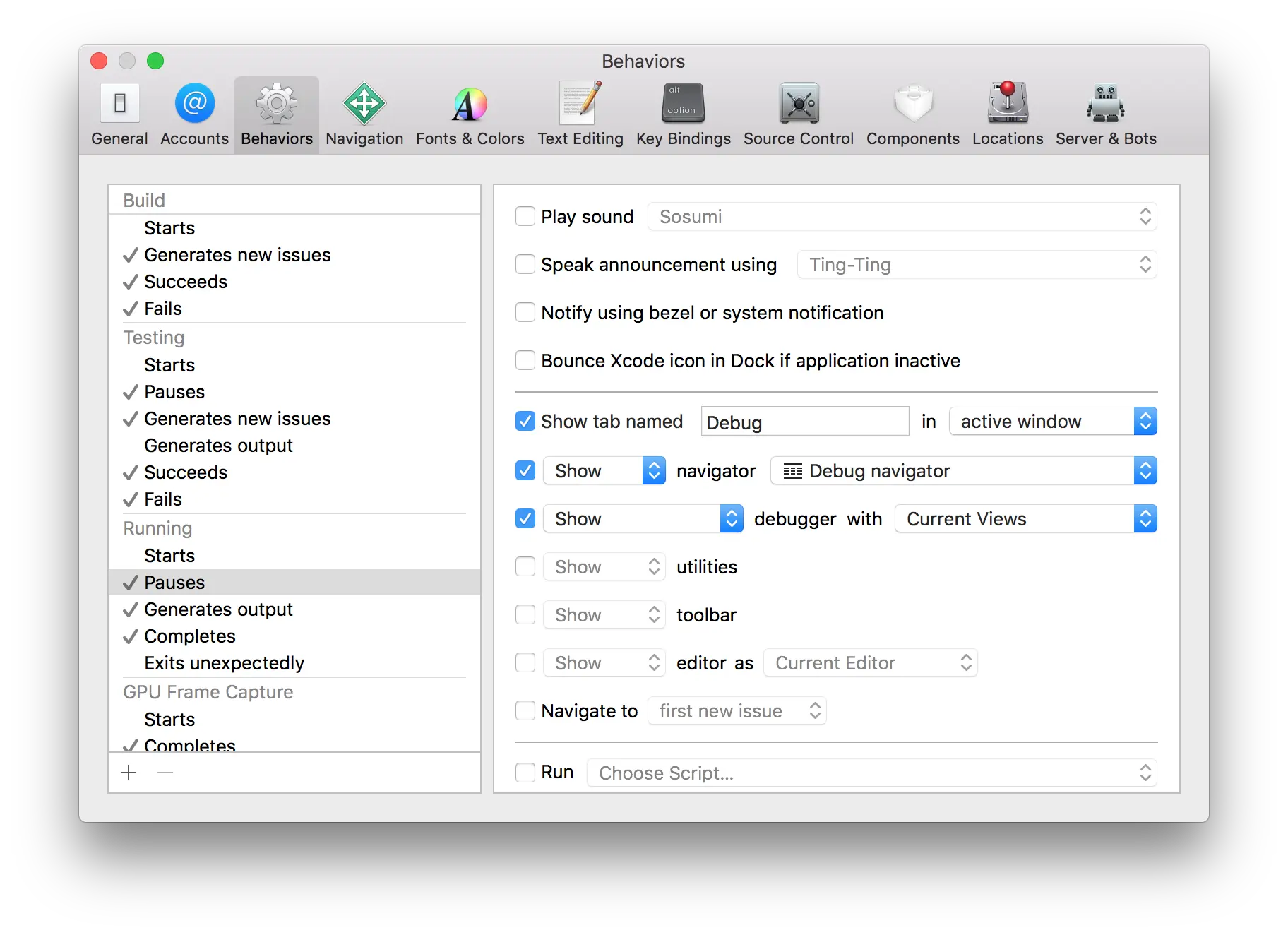Uncheck the debugger row checkbox
This screenshot has height=935, width=1288.
coord(525,518)
